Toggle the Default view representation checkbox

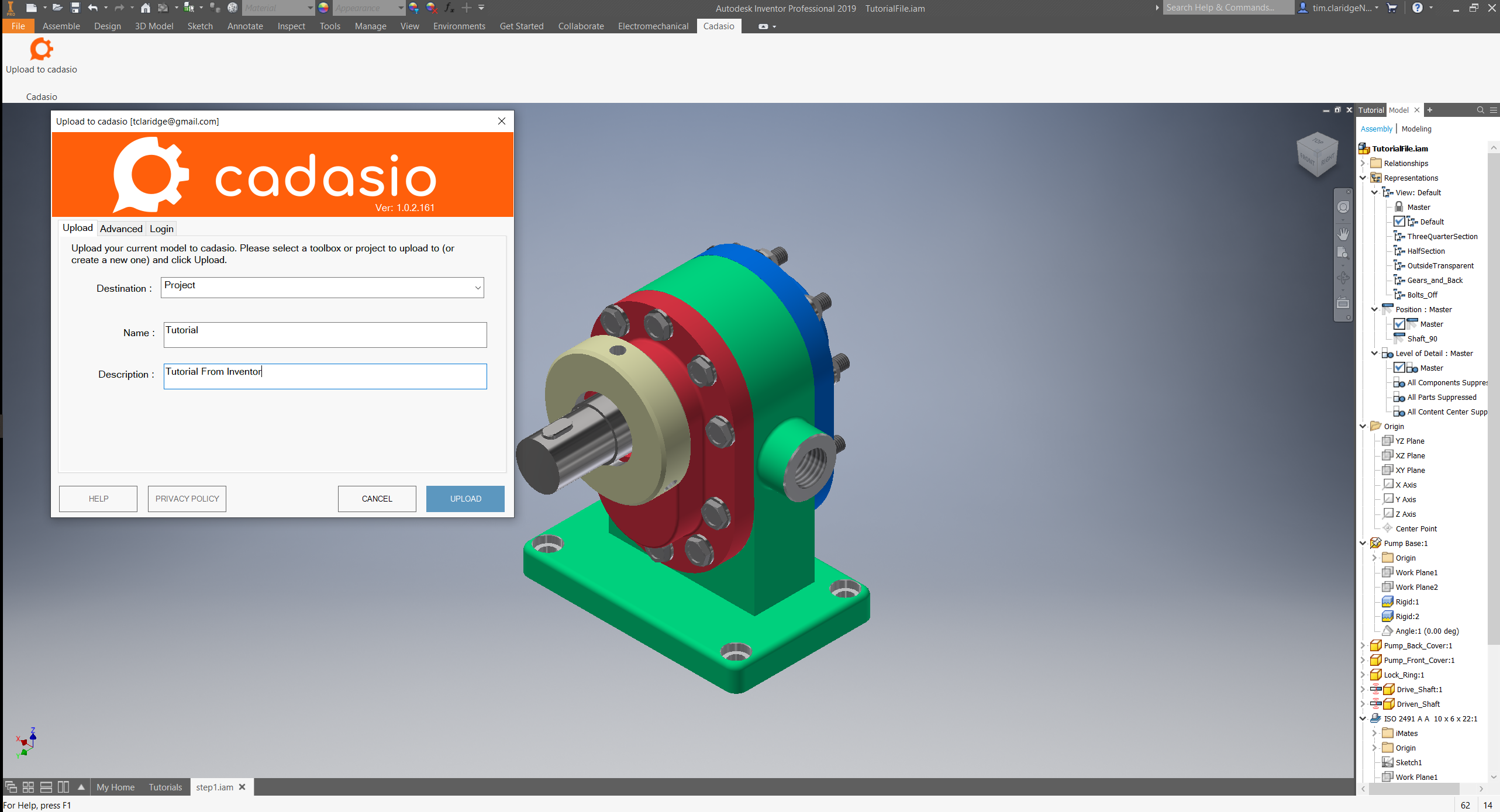point(1399,222)
